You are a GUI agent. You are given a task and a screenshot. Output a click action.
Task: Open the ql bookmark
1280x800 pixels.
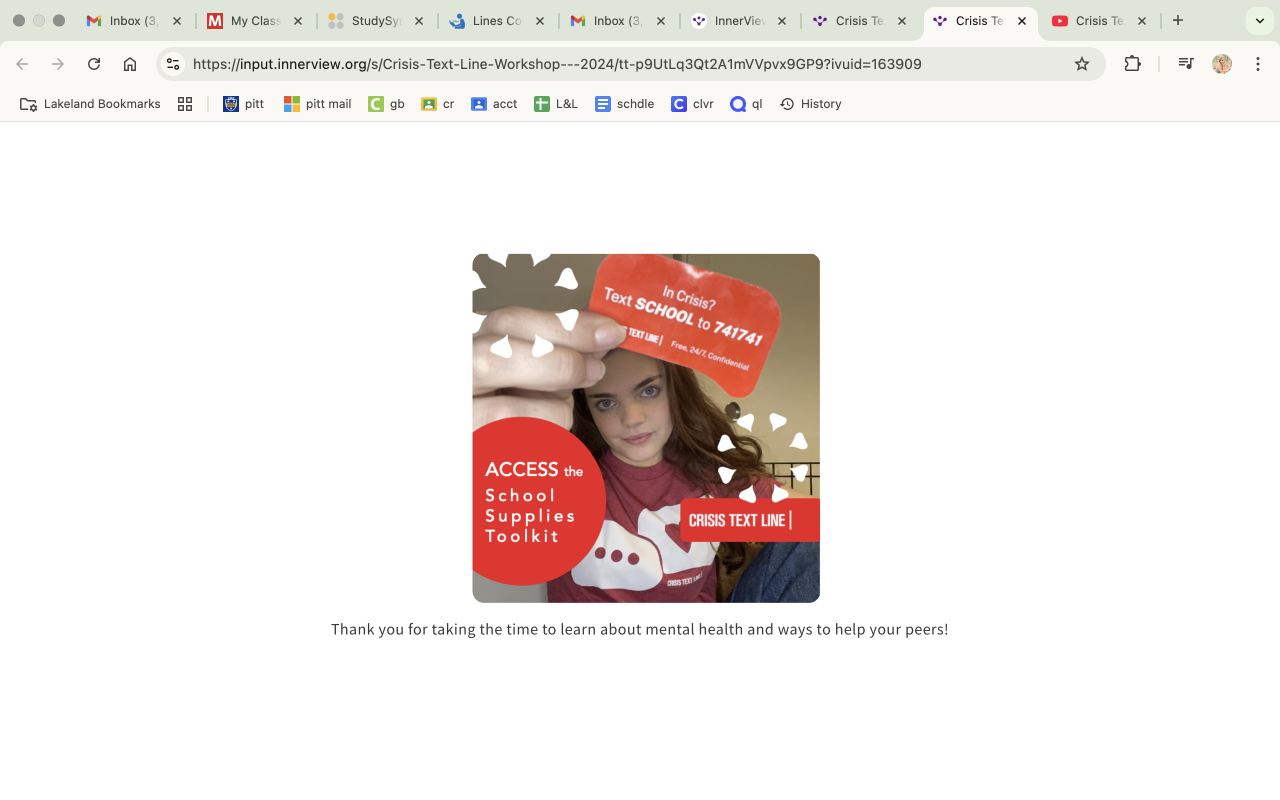click(746, 104)
